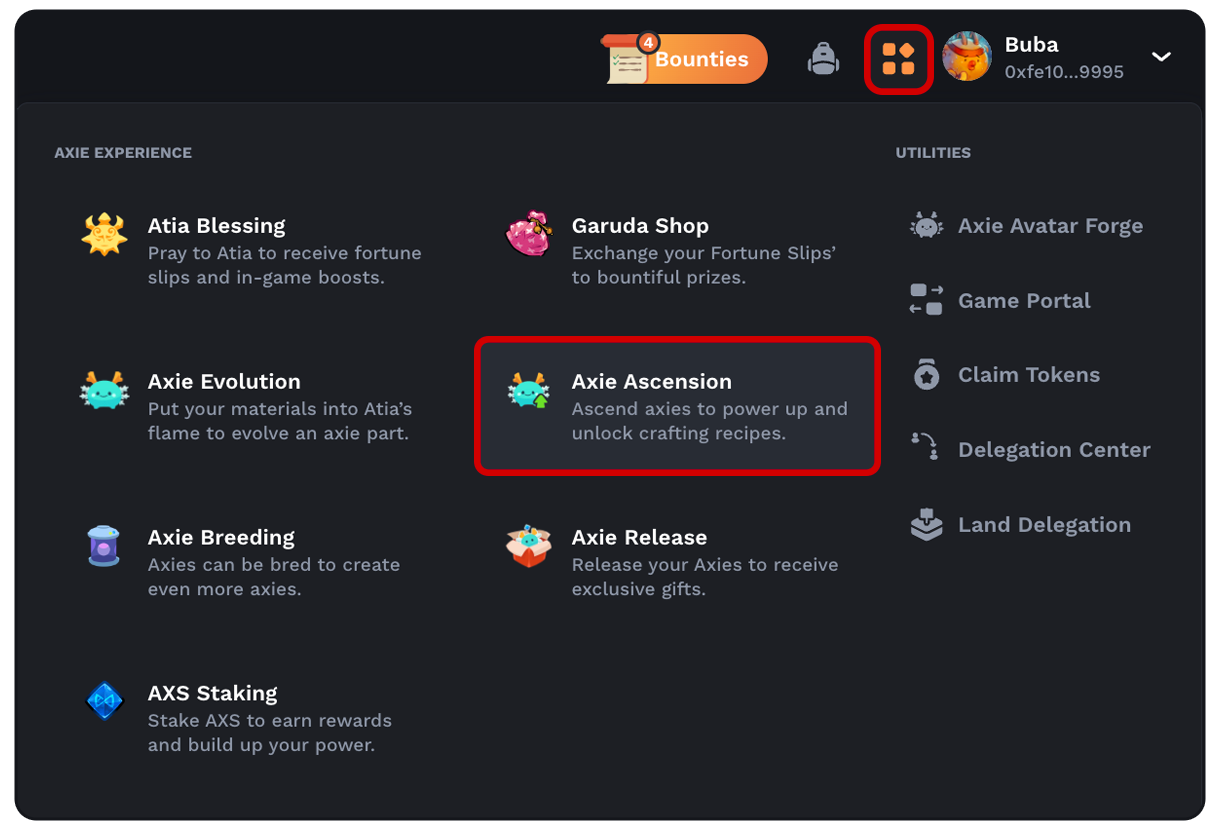Open the Garuda Shop pouch icon
Image resolution: width=1220 pixels, height=830 pixels.
click(529, 233)
